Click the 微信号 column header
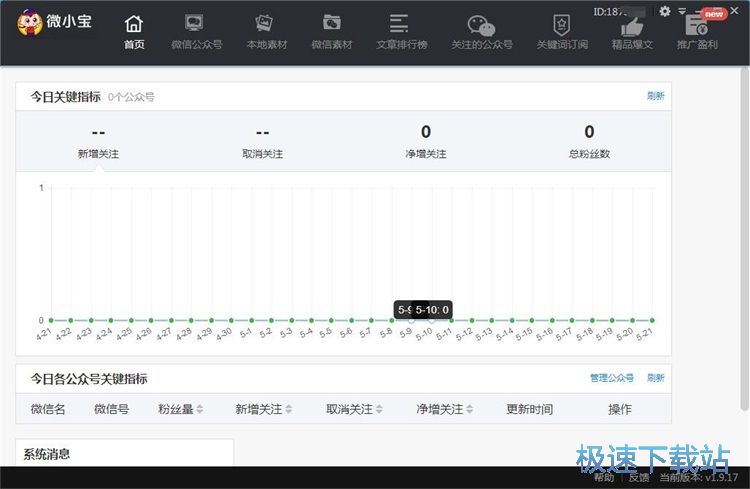Screen dimensions: 750x489 pos(111,409)
